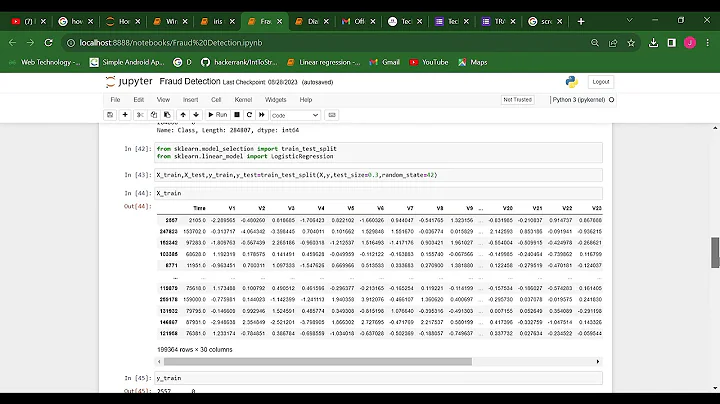Open the Kernel menu
Image resolution: width=720 pixels, height=404 pixels.
(x=243, y=100)
